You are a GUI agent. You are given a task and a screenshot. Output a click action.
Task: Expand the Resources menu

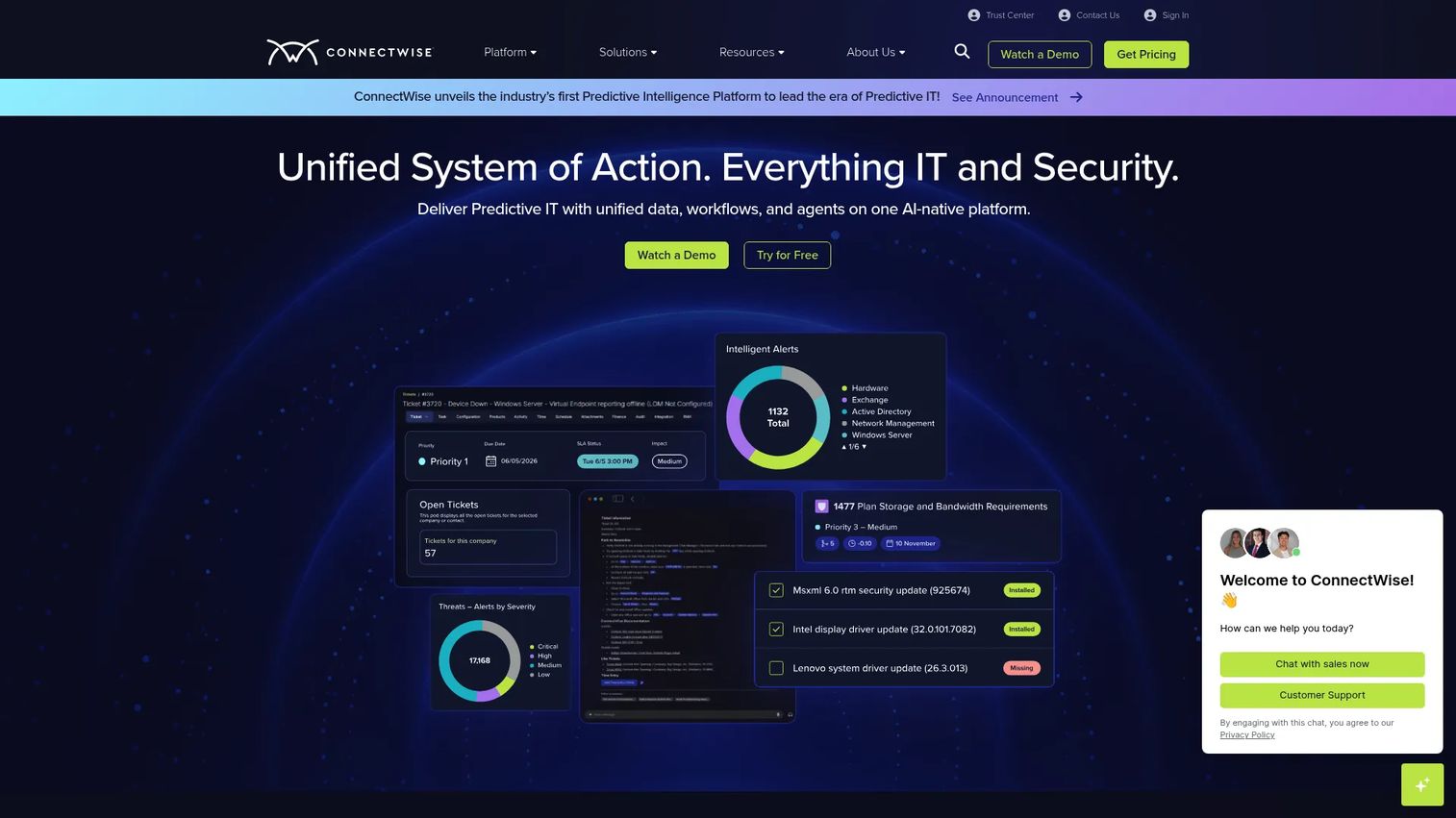click(752, 52)
